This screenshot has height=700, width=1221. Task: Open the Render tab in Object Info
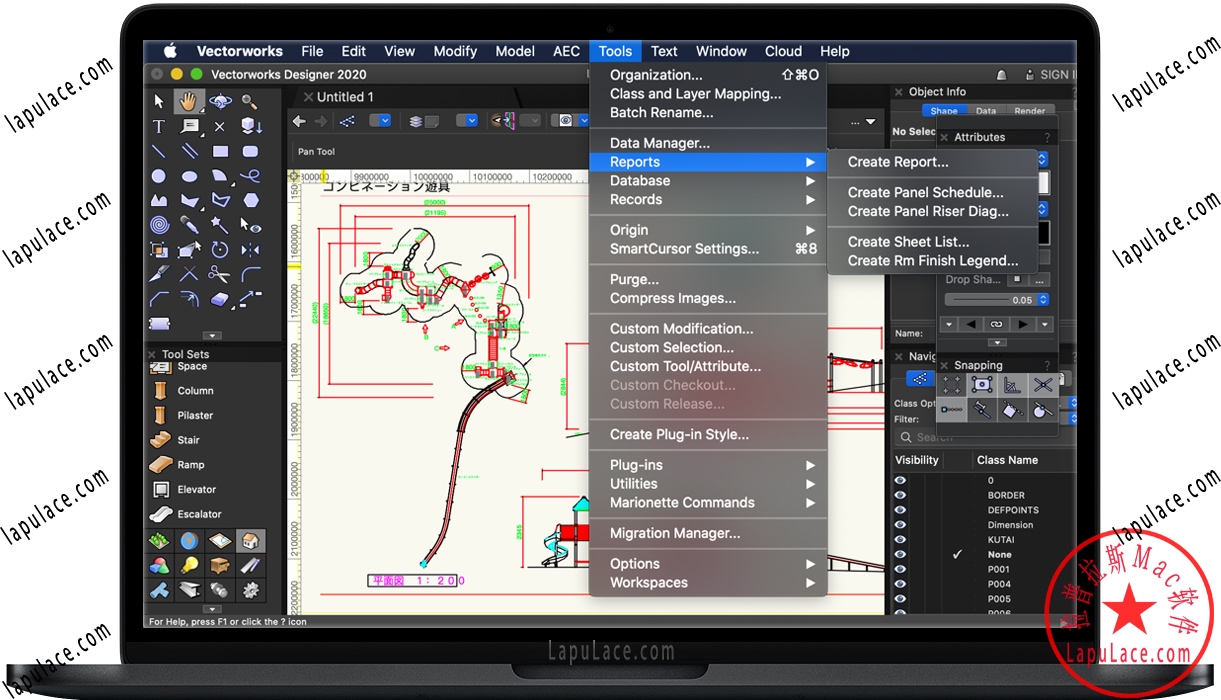point(1029,111)
